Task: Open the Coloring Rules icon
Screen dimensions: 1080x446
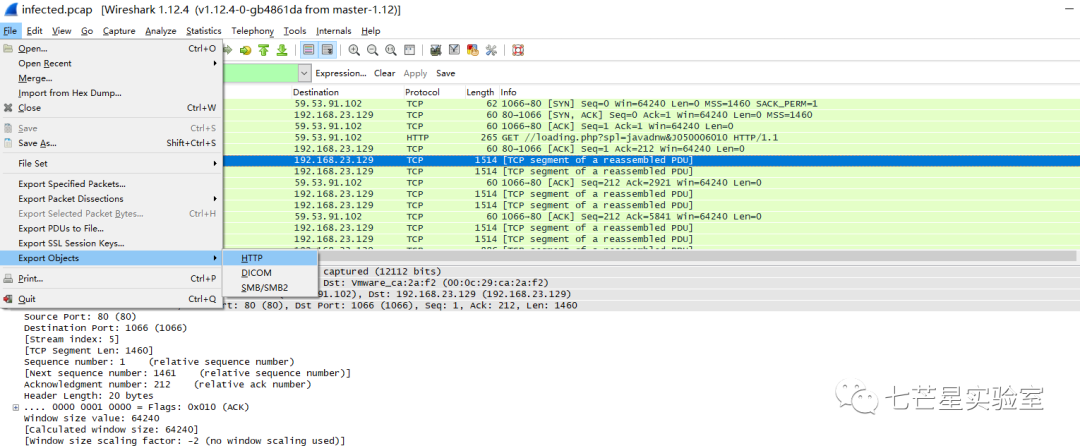Action: [x=472, y=50]
